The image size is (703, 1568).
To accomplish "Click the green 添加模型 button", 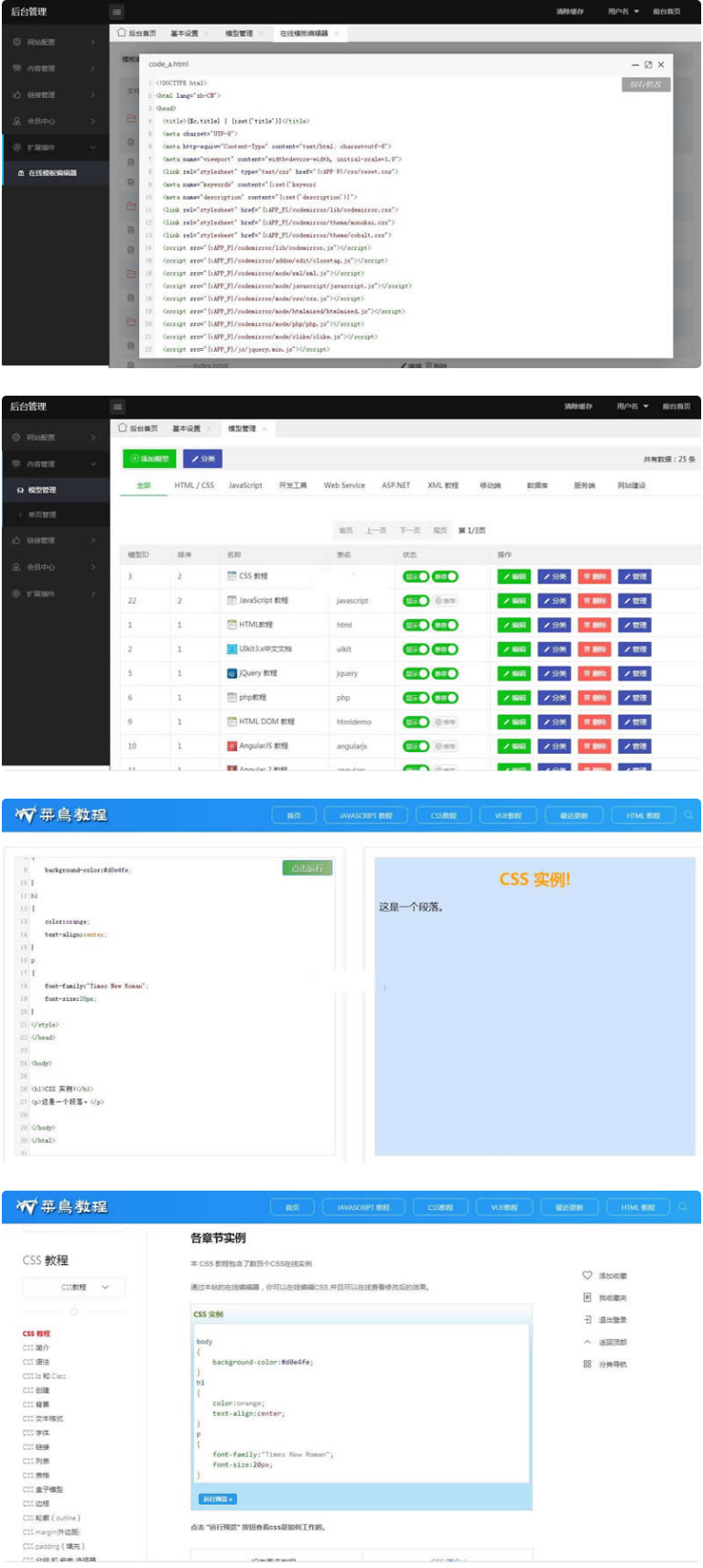I will click(x=149, y=459).
